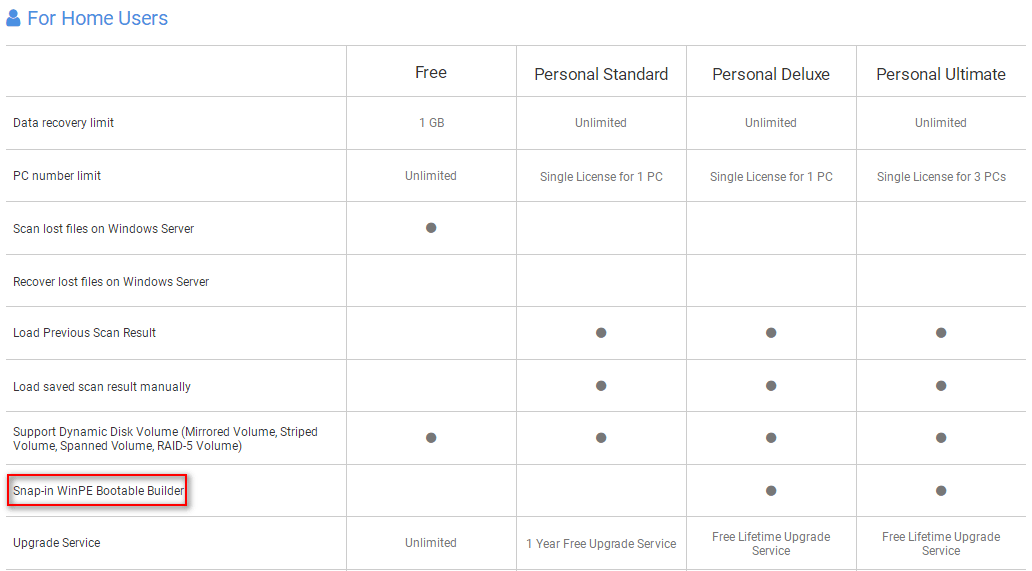Click Personal Ultimate dot for WinPE Bootable Builder
Image resolution: width=1032 pixels, height=571 pixels.
click(x=941, y=491)
